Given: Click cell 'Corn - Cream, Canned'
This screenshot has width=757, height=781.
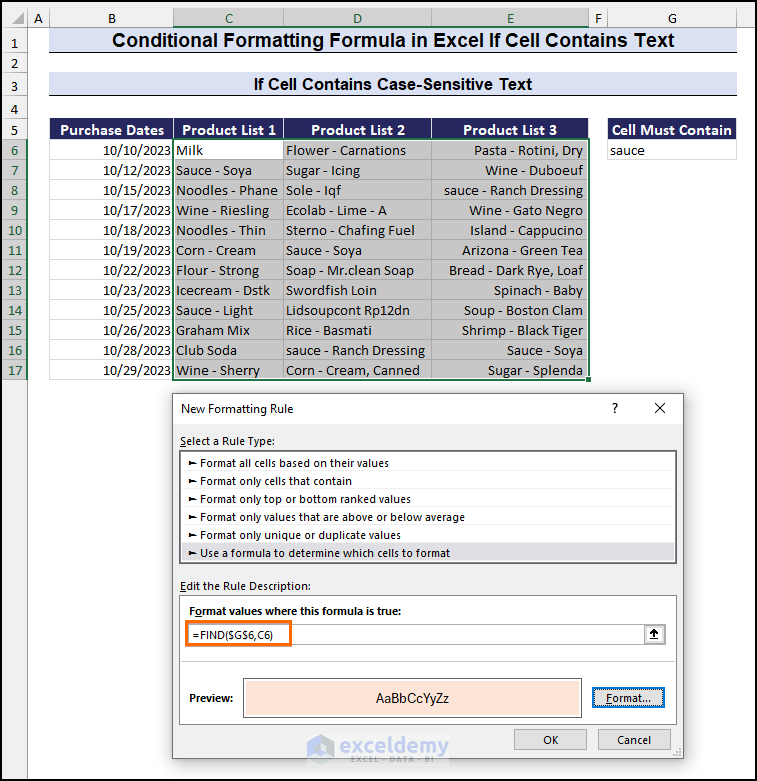Looking at the screenshot, I should pyautogui.click(x=358, y=371).
